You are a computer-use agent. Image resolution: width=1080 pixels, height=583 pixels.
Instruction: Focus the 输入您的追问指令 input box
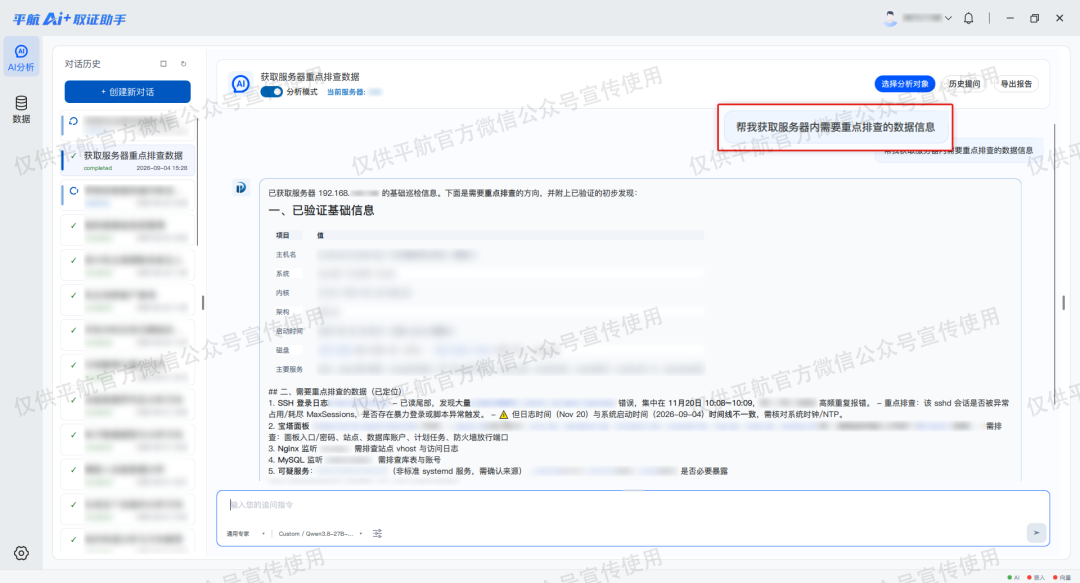click(632, 505)
